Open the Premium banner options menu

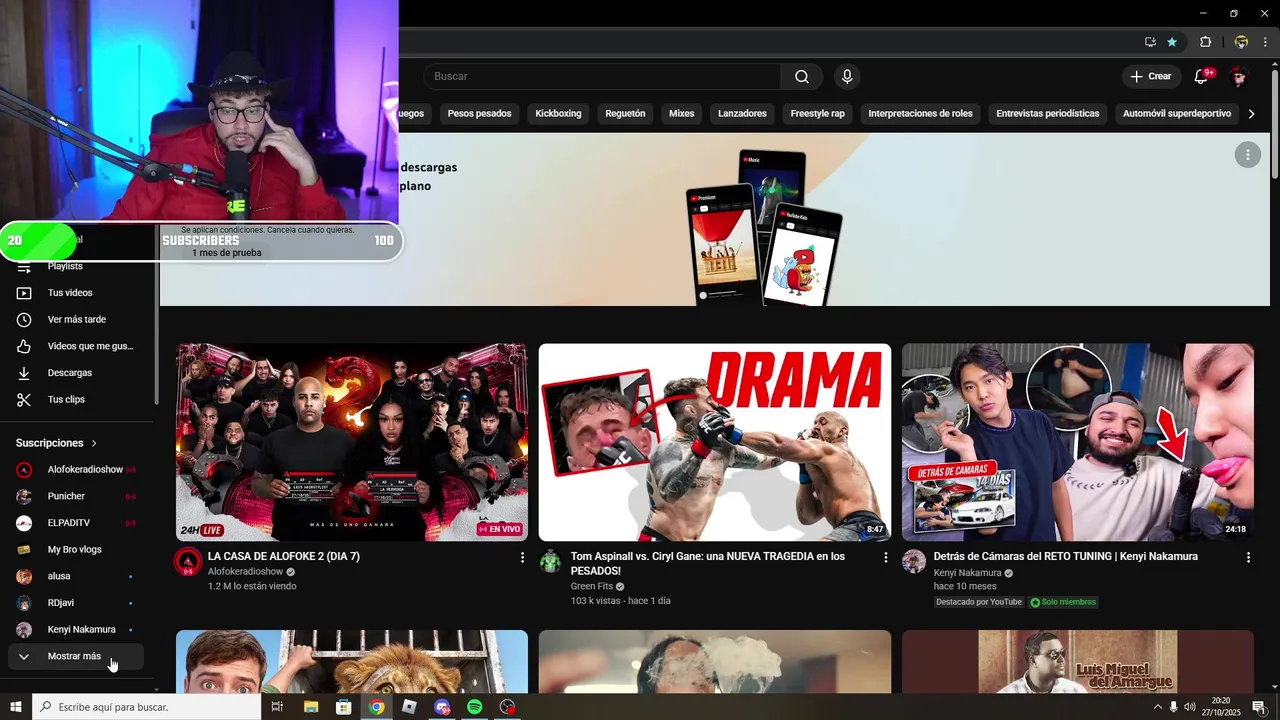(1247, 154)
